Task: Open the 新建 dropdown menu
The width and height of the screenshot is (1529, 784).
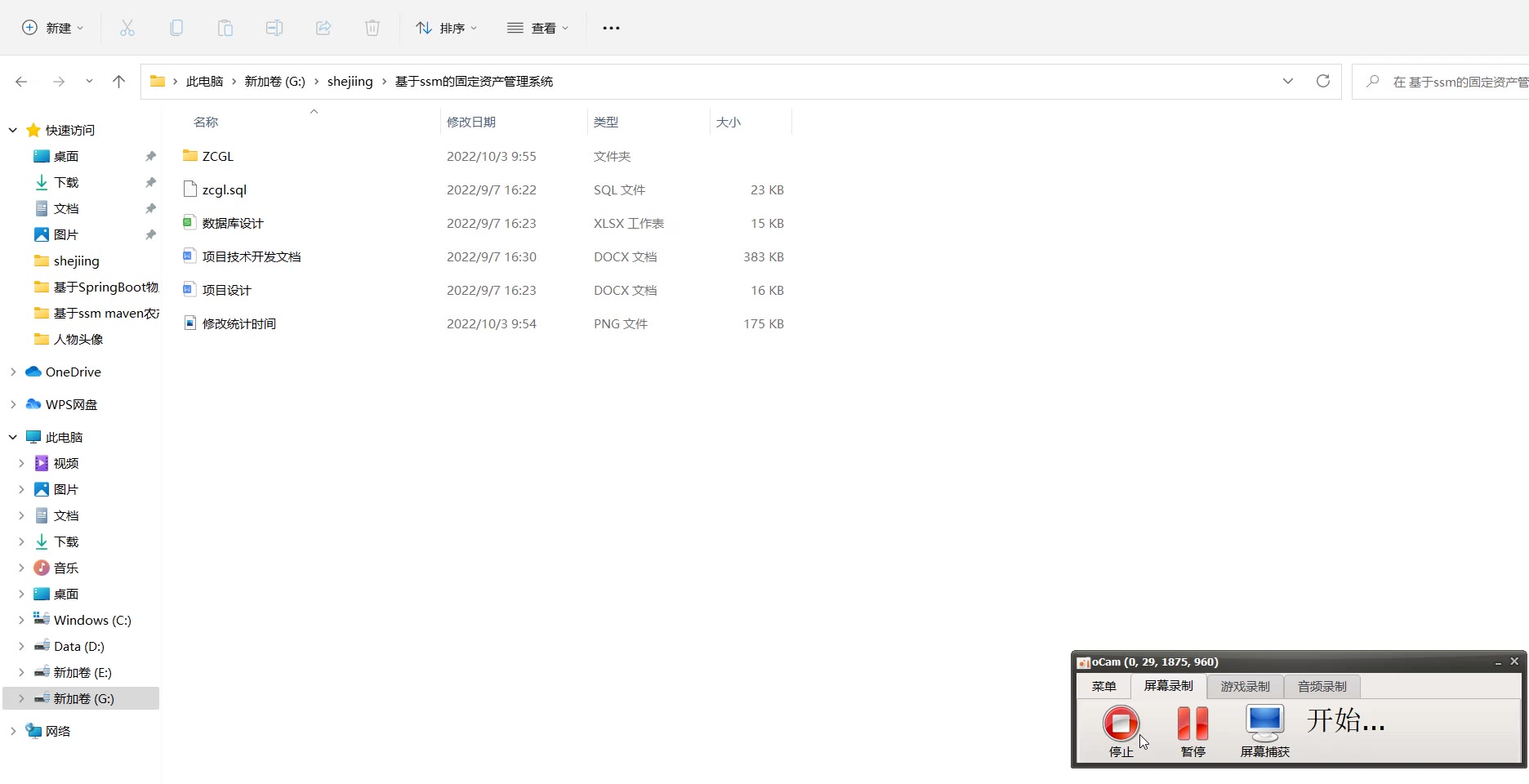Action: (53, 28)
